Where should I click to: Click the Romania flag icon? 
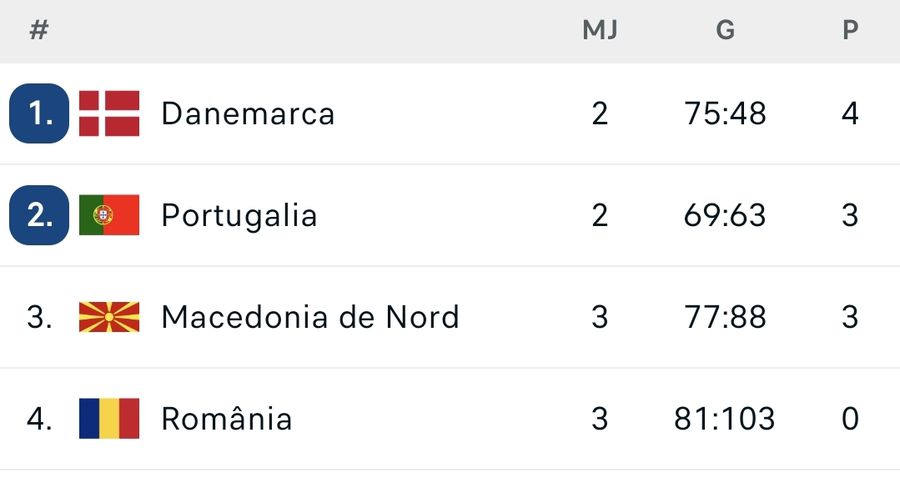109,418
